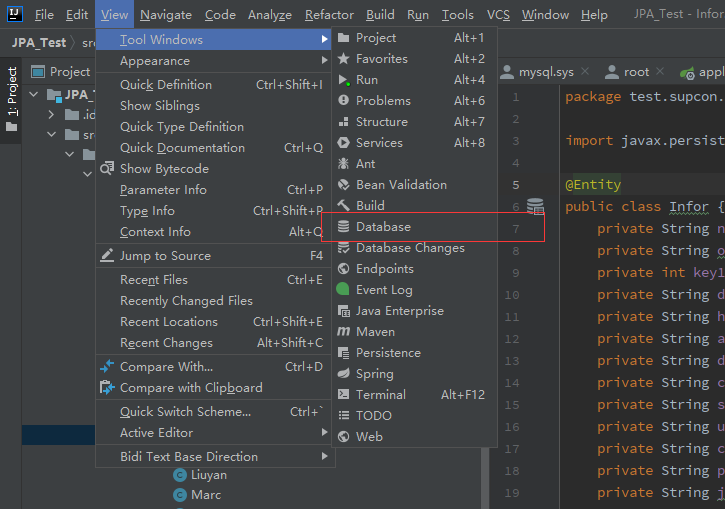
Task: Open the Edit menu
Action: [x=77, y=15]
